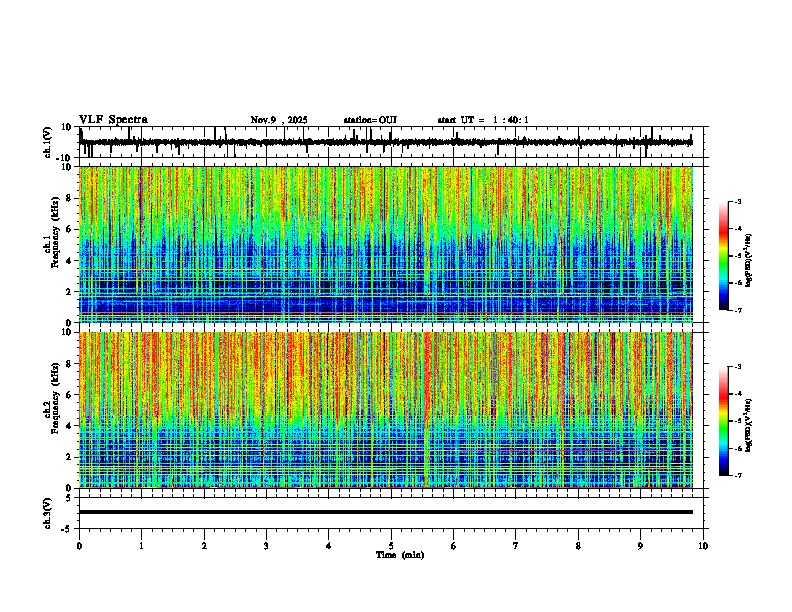Viewport: 792px width, 612px height.
Task: Click the "ch.3(V)" axis label
Action: (48, 513)
